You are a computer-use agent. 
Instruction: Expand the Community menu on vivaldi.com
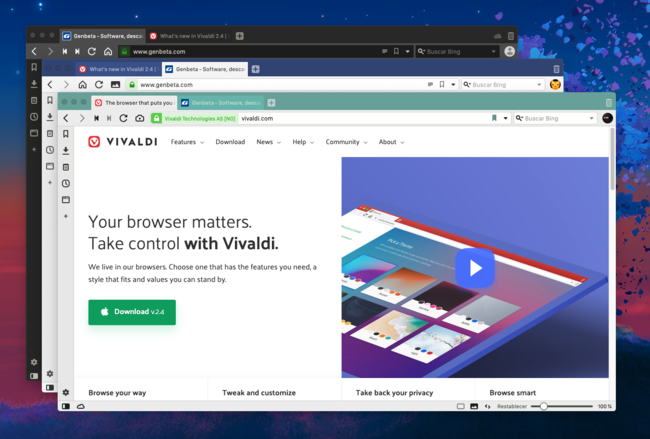point(346,142)
